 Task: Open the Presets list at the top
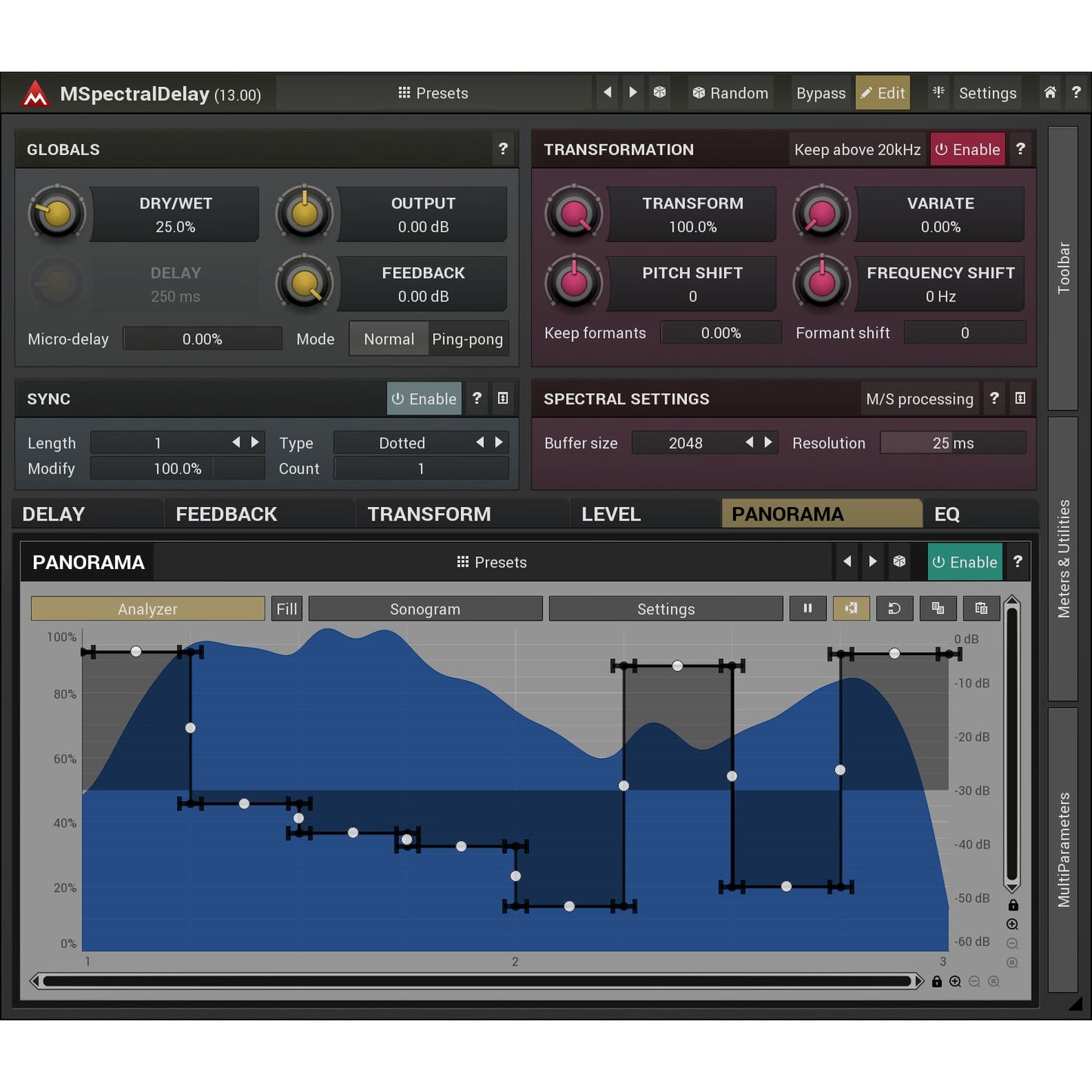click(433, 92)
